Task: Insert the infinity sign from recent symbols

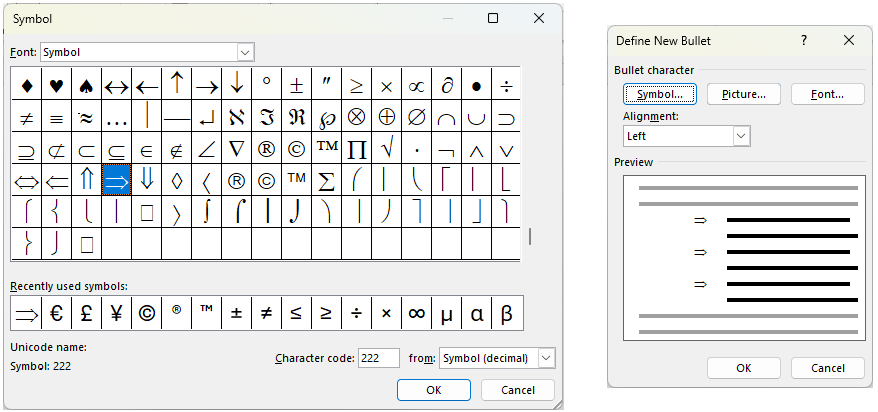Action: coord(416,313)
